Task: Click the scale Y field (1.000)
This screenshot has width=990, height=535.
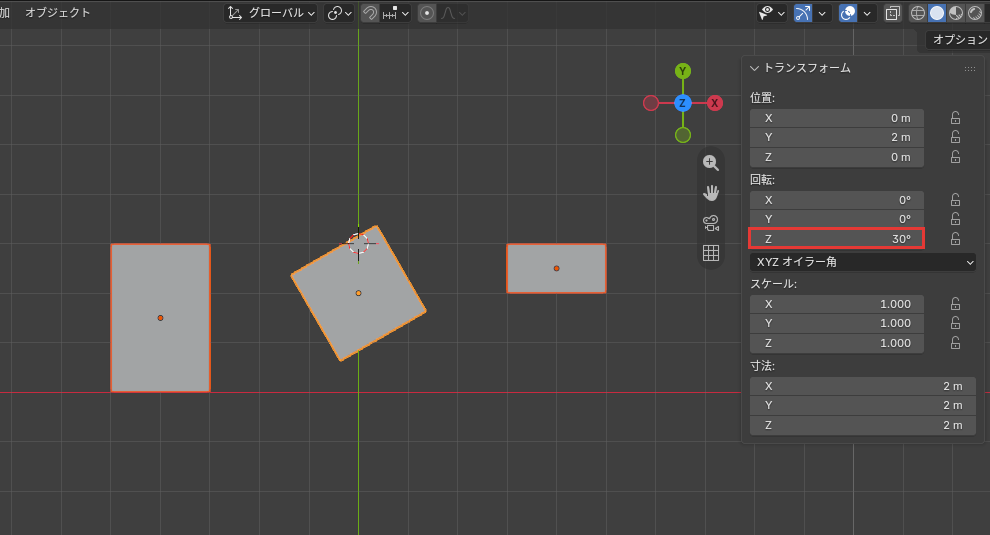Action: [837, 323]
